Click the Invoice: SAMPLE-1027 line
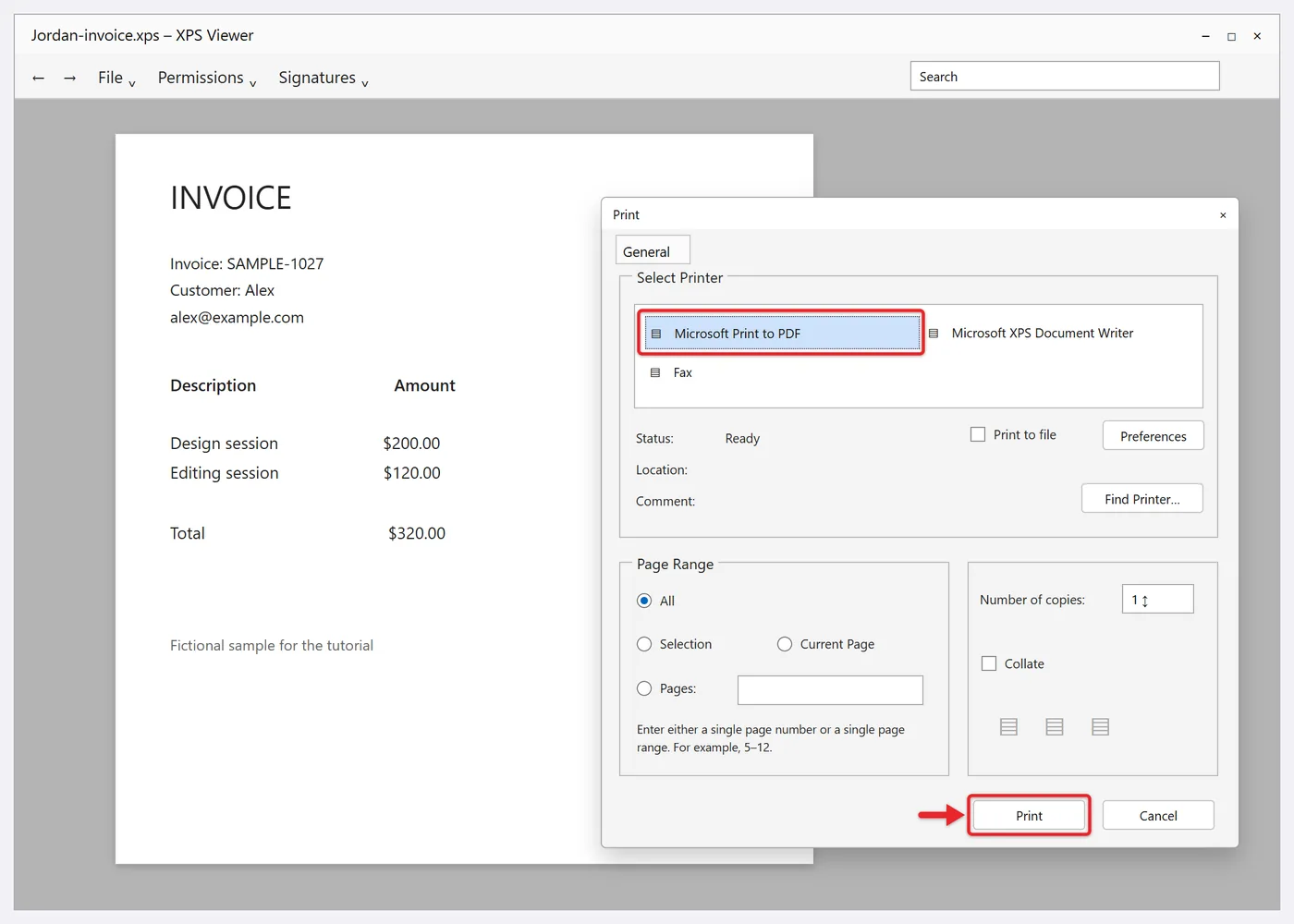 [247, 263]
